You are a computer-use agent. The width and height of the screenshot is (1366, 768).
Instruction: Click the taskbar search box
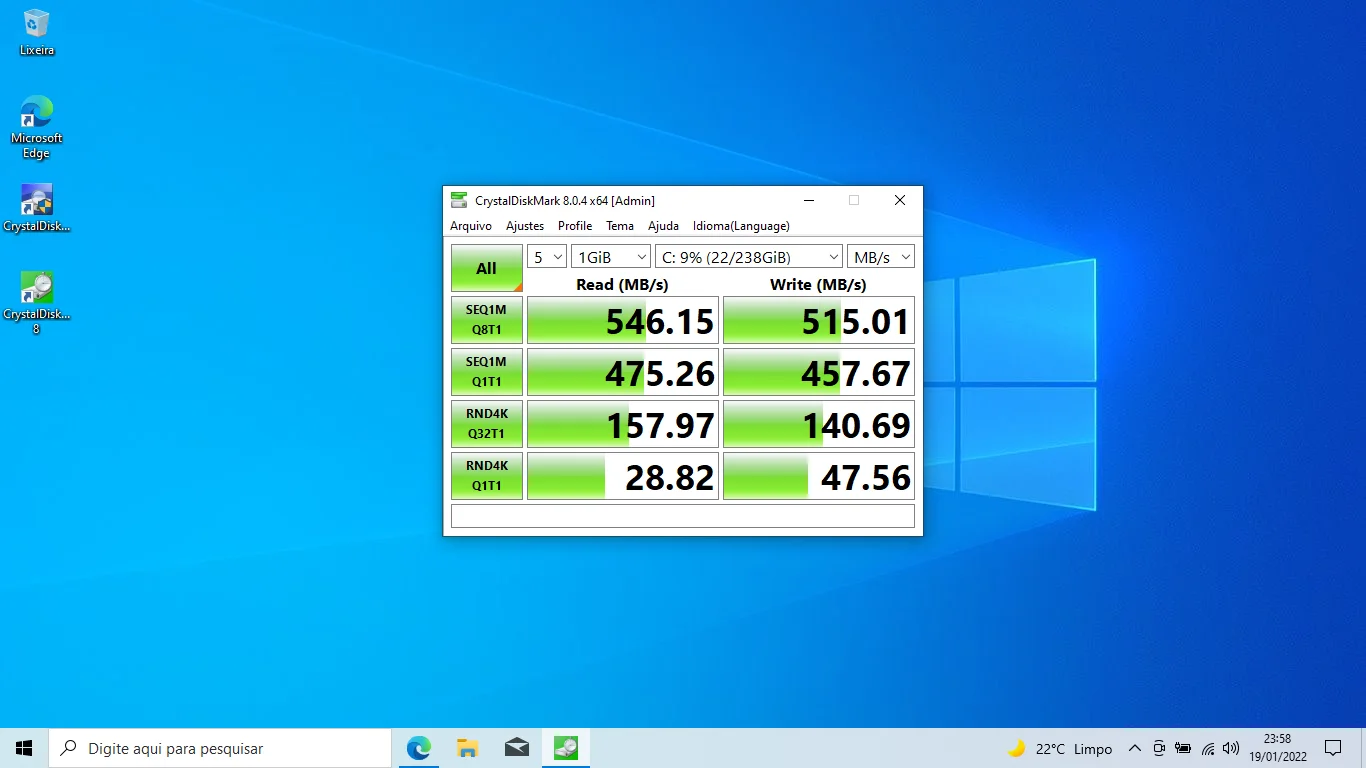(220, 748)
